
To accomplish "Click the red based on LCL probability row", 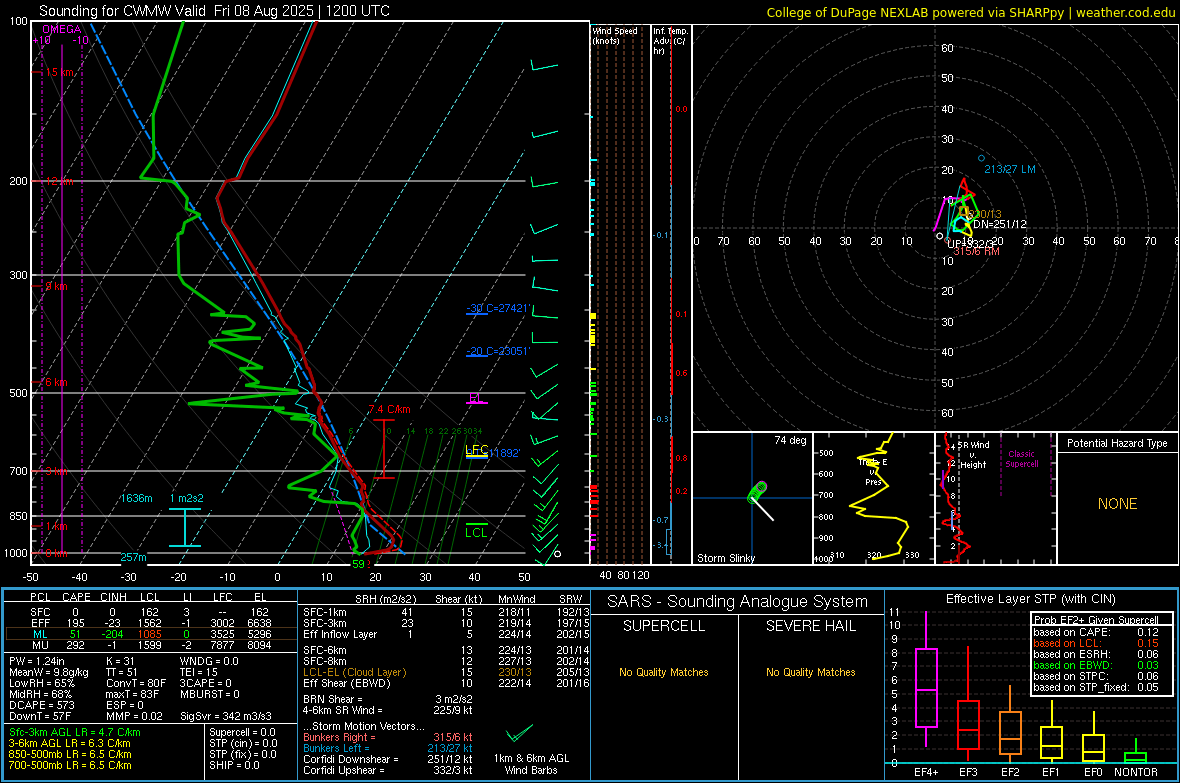I will [1096, 643].
